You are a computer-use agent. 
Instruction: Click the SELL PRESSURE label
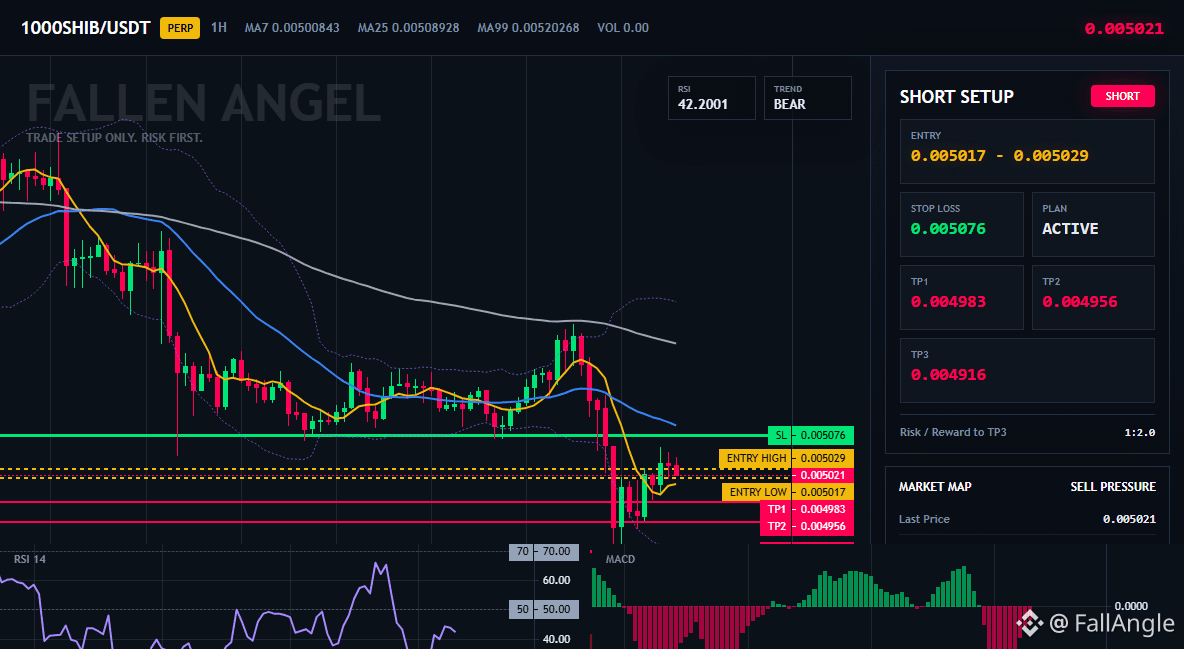pos(1113,487)
